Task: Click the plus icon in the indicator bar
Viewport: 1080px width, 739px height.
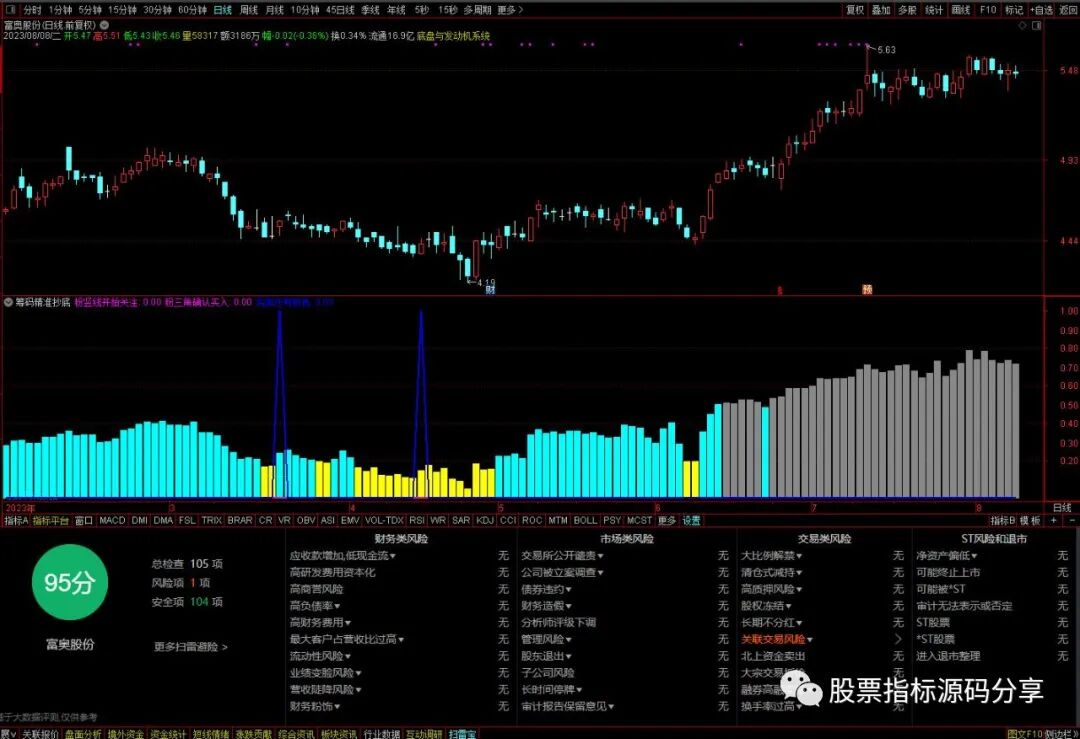Action: tap(1053, 521)
